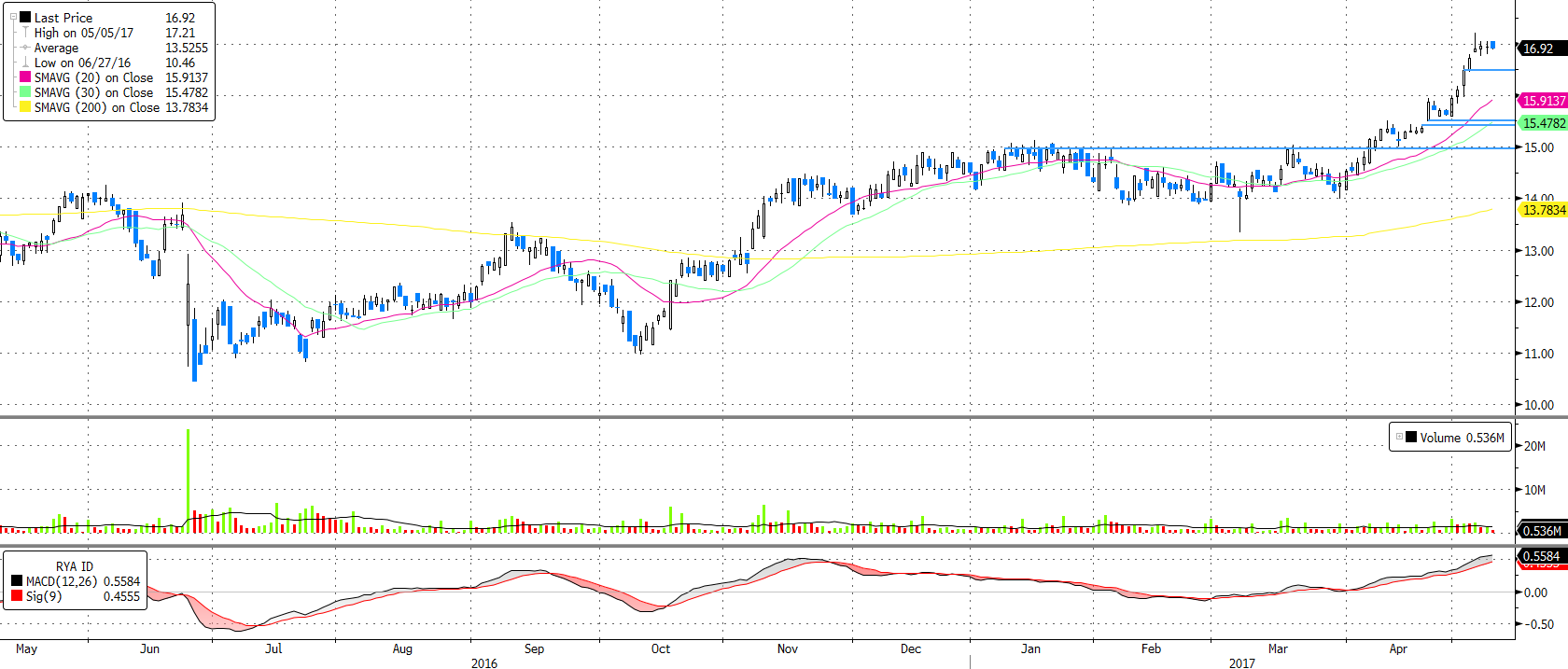
Task: Click the tall green June volume spike
Action: (189, 481)
